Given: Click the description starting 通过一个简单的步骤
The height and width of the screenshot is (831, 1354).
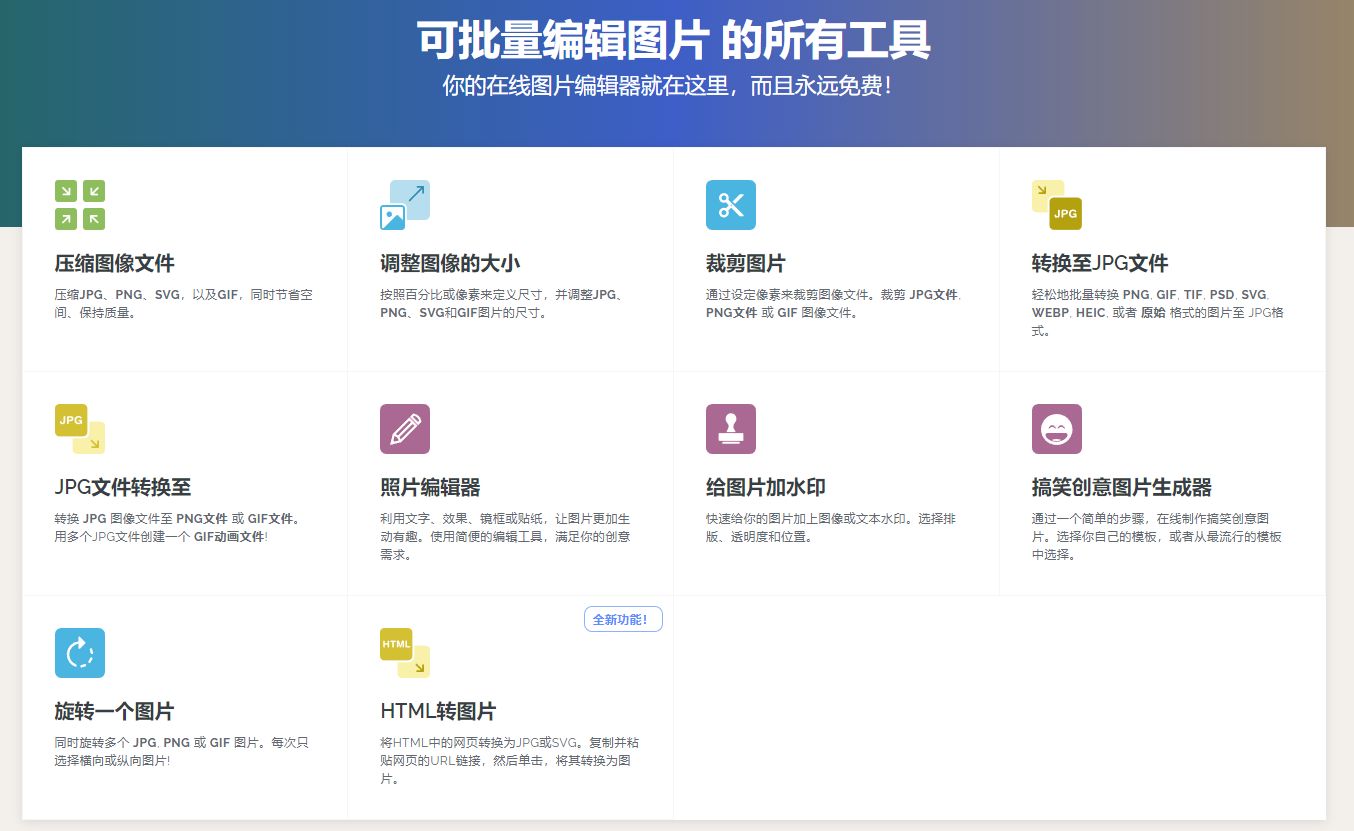Looking at the screenshot, I should [1157, 537].
